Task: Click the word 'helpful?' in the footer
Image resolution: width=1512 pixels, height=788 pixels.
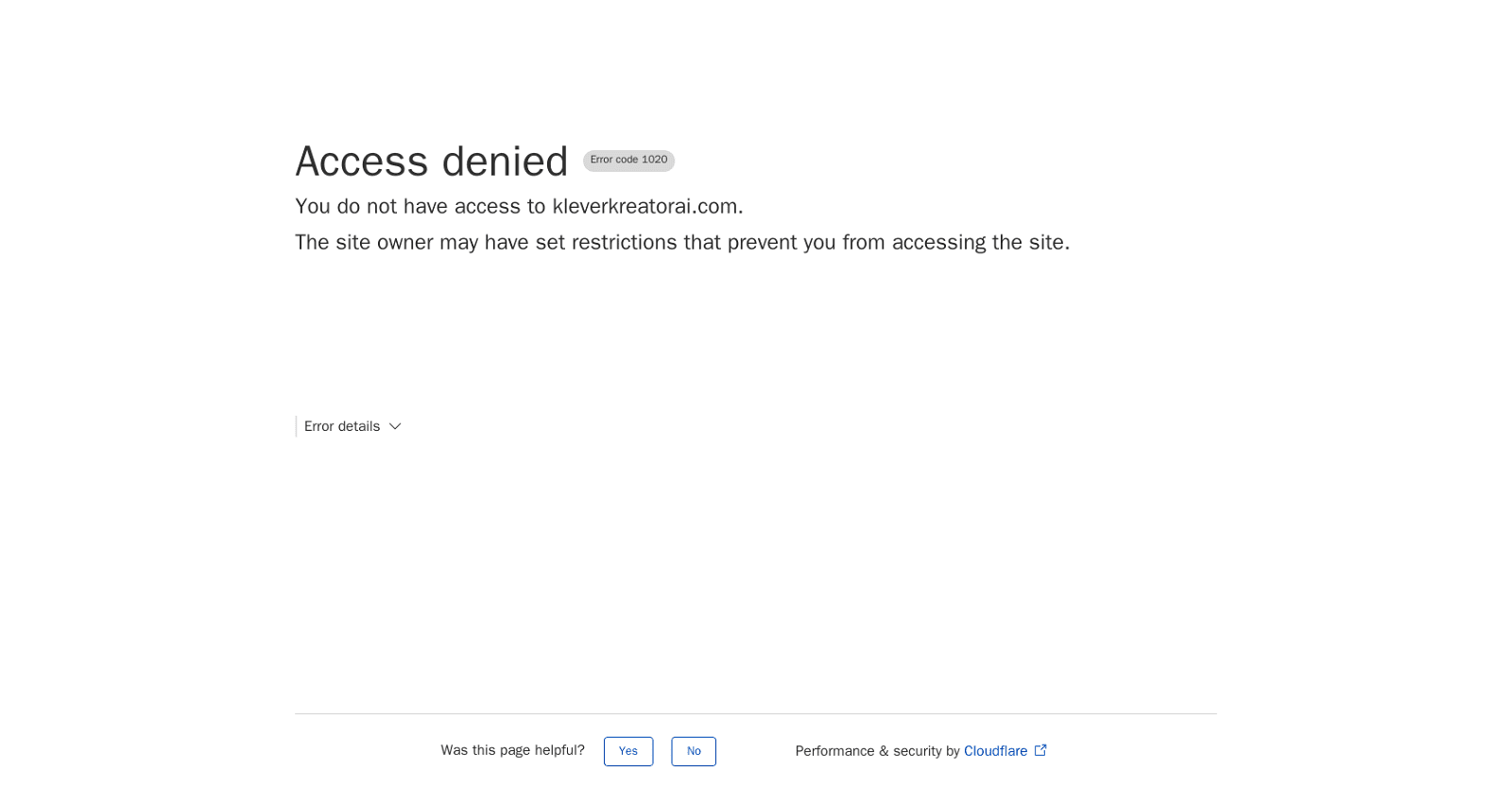Action: (x=559, y=750)
